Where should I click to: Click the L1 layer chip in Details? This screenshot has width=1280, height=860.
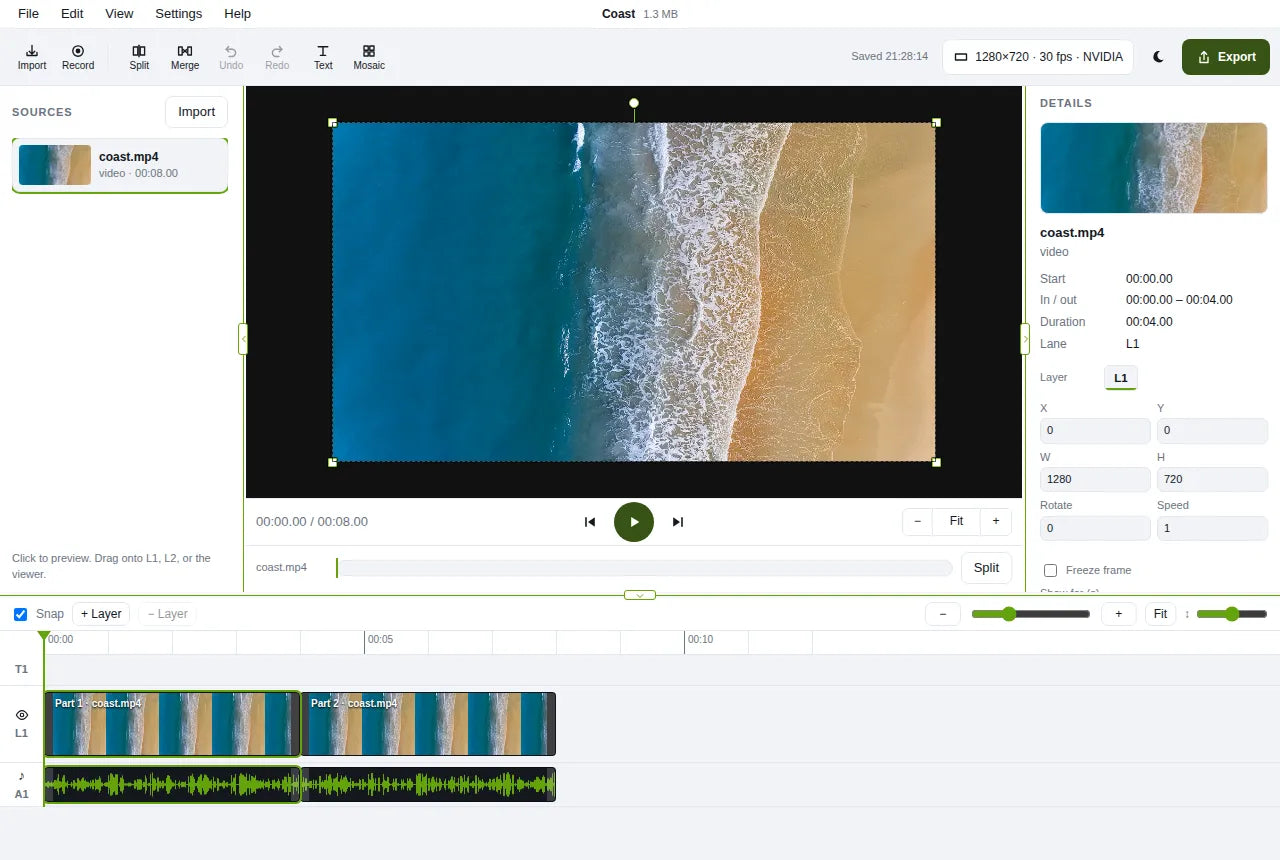point(1121,378)
